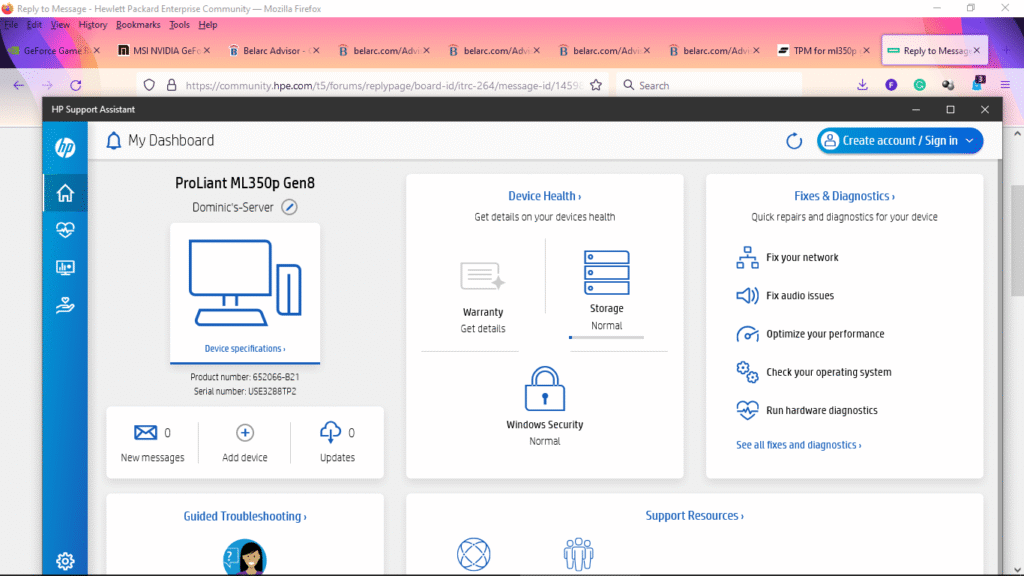Switch to the Belarc Advisor tab
This screenshot has width=1024, height=576.
(273, 50)
